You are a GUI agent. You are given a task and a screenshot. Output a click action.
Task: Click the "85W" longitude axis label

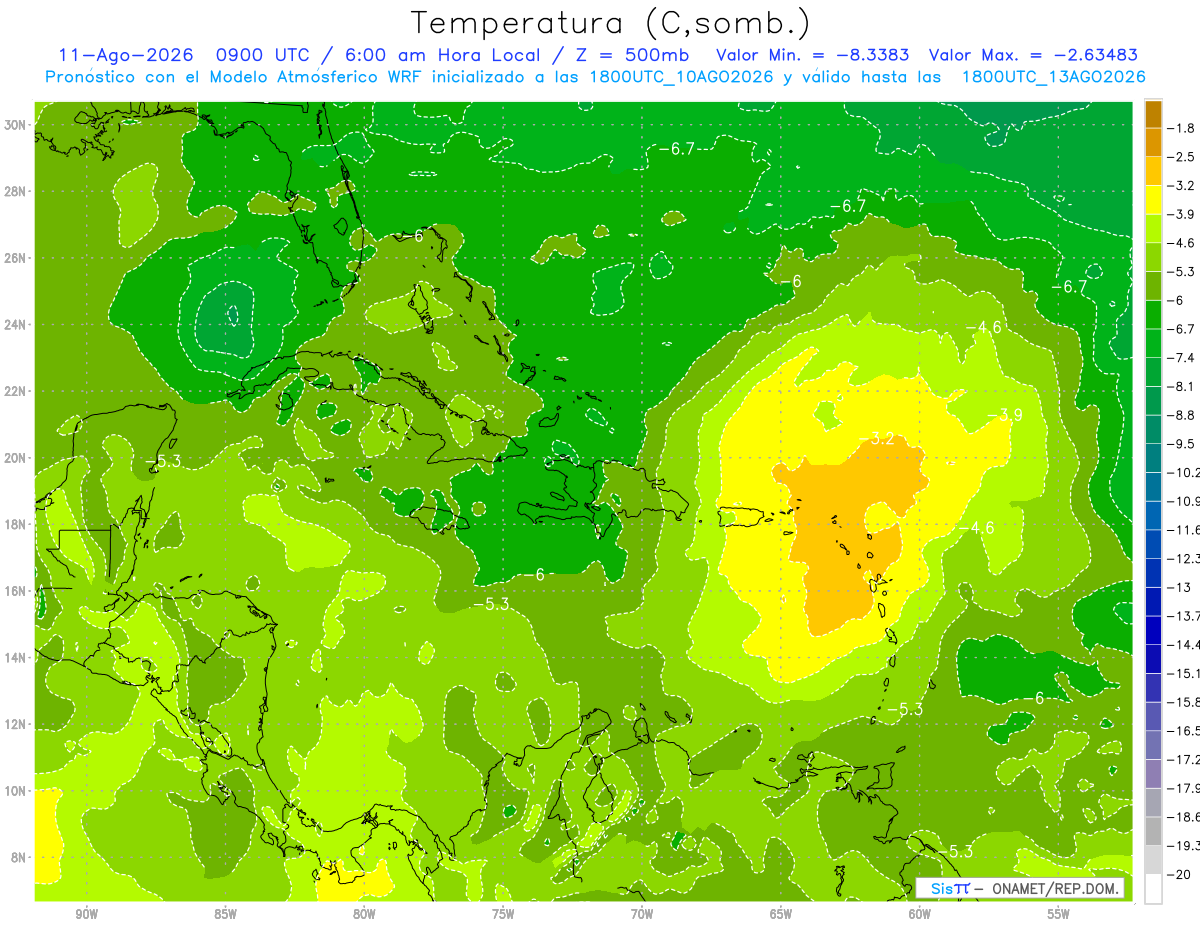coord(225,914)
